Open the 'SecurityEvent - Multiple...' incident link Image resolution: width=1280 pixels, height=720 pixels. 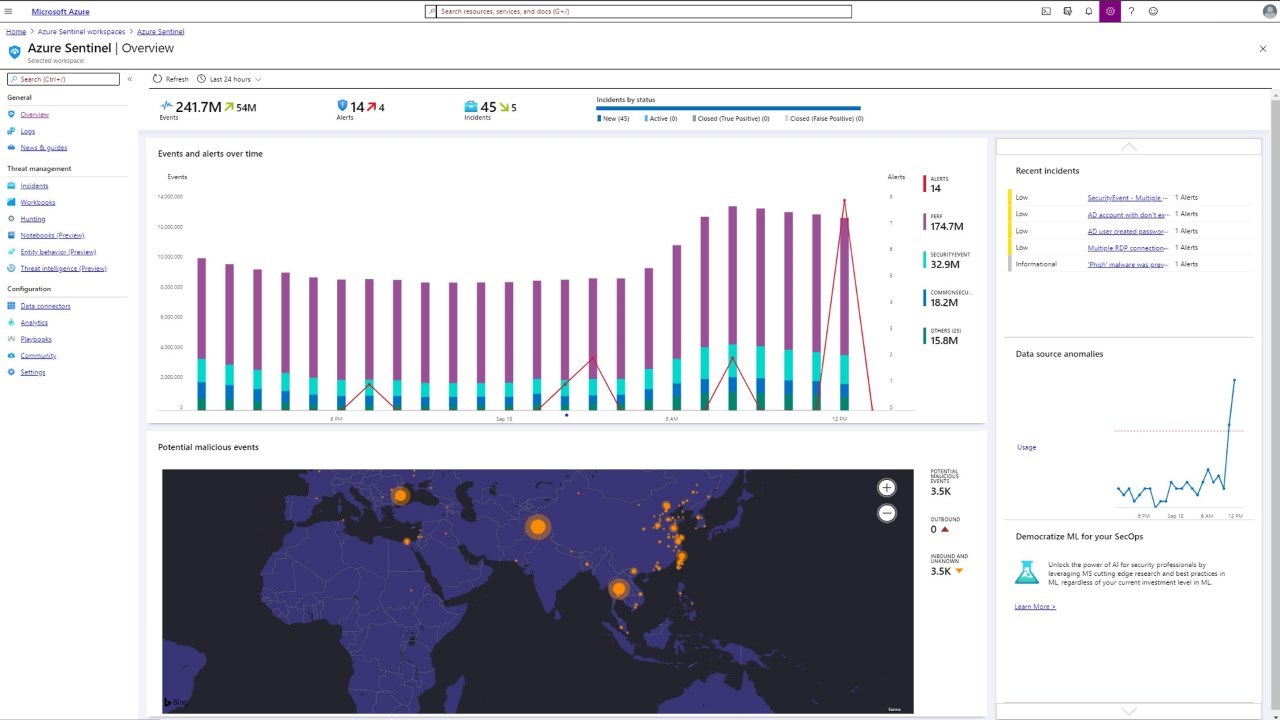point(1127,198)
